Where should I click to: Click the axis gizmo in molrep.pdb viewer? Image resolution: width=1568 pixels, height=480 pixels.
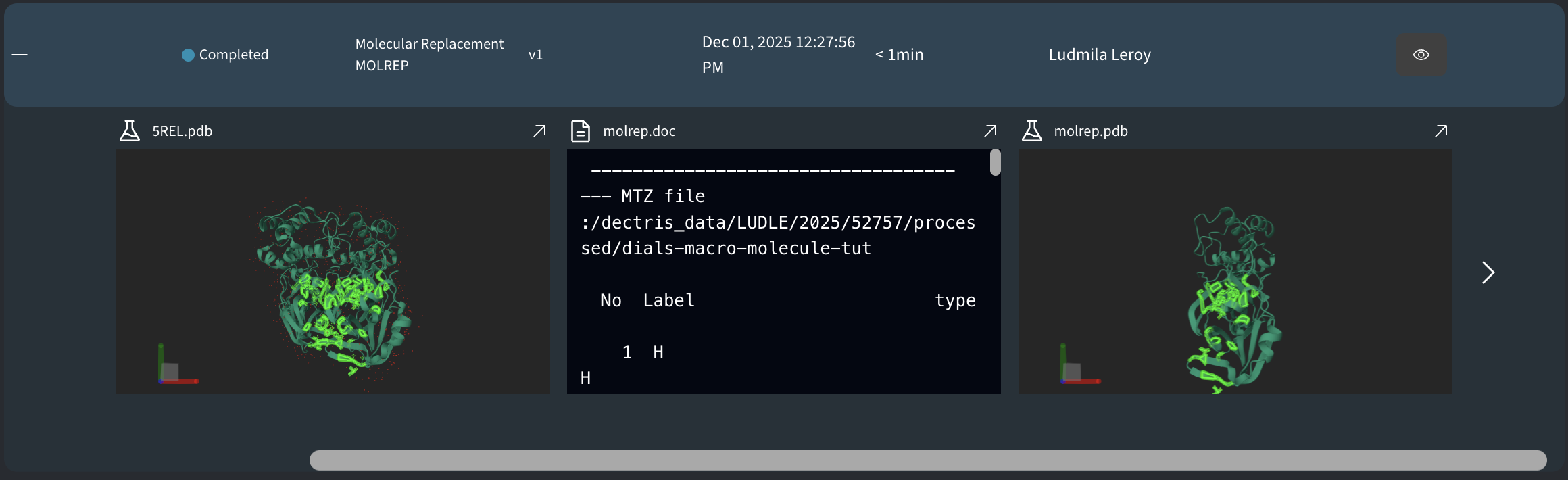(1075, 368)
